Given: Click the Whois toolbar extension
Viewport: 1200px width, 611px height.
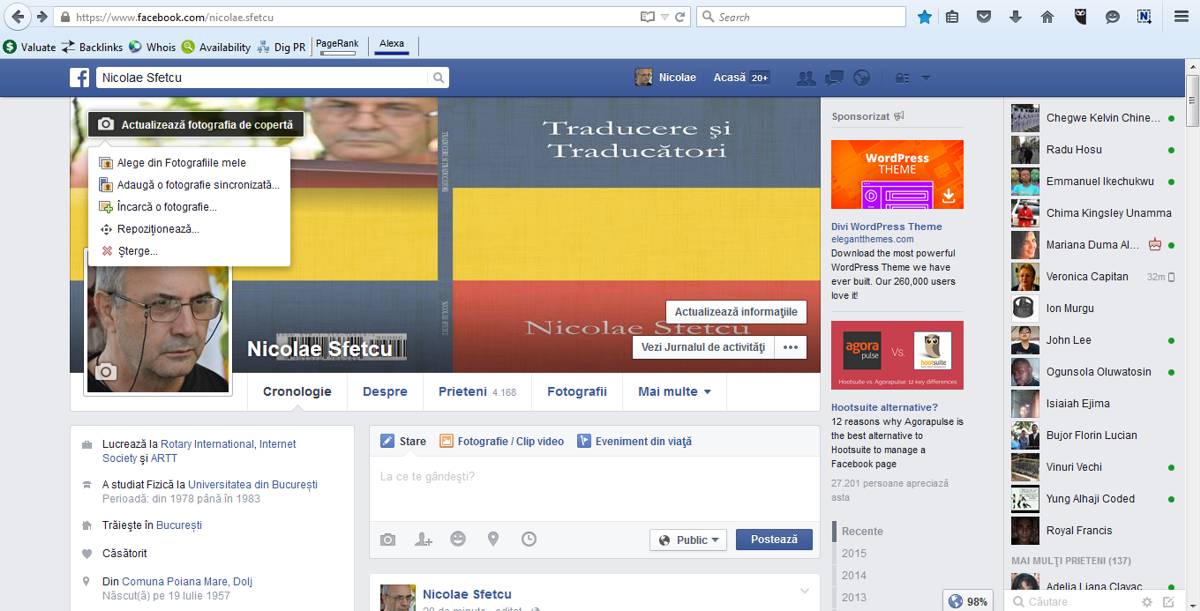Looking at the screenshot, I should [152, 47].
